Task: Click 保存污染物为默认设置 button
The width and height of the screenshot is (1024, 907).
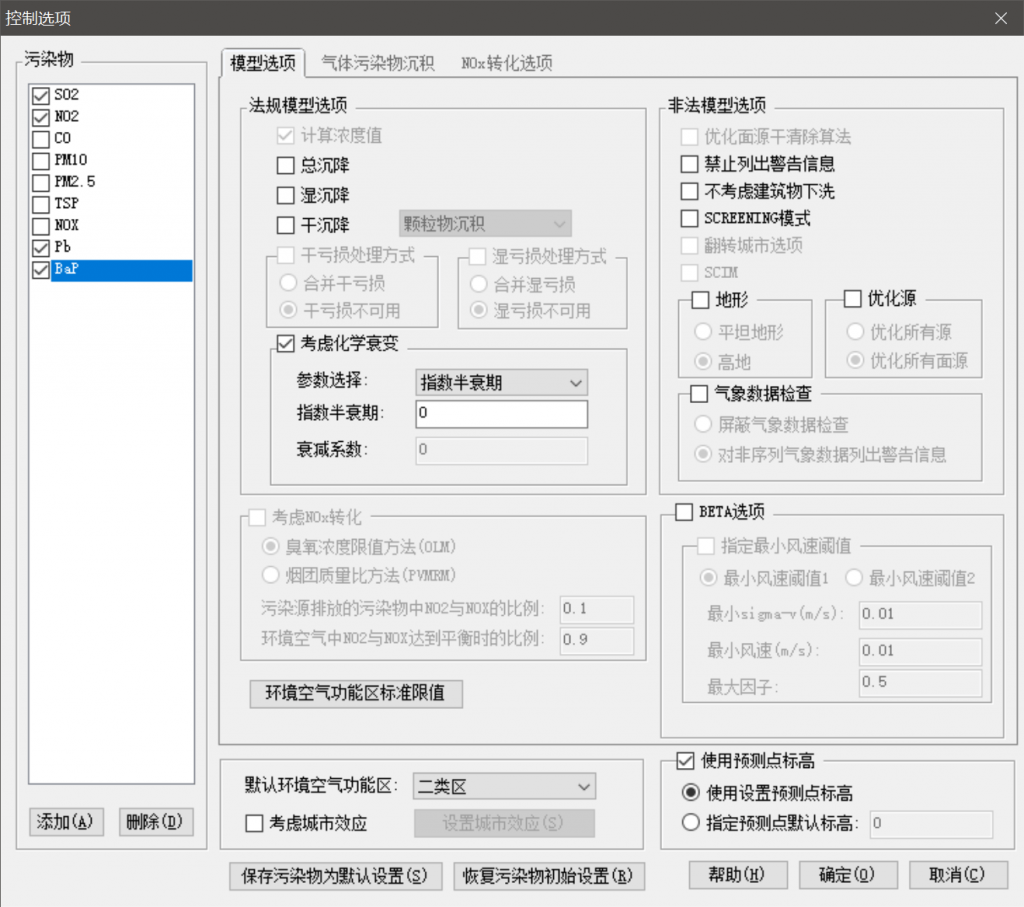Action: 335,876
